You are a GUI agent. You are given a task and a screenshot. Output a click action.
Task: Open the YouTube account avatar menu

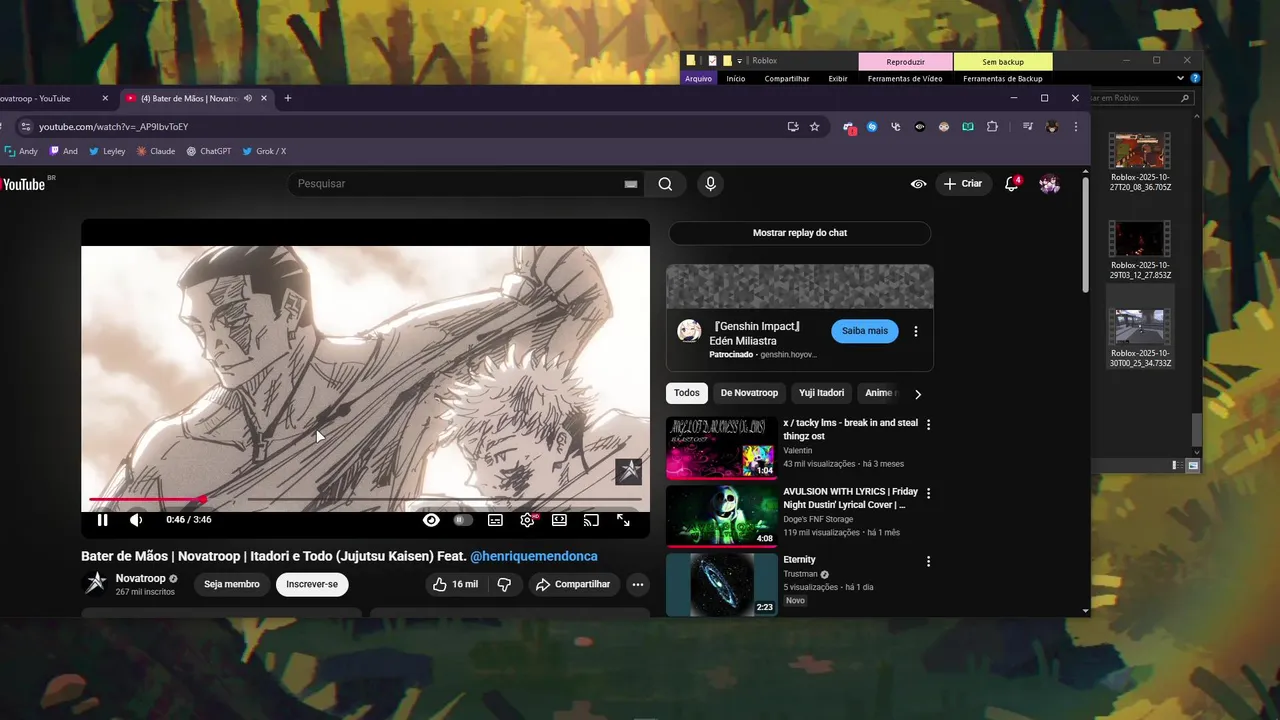click(1049, 184)
